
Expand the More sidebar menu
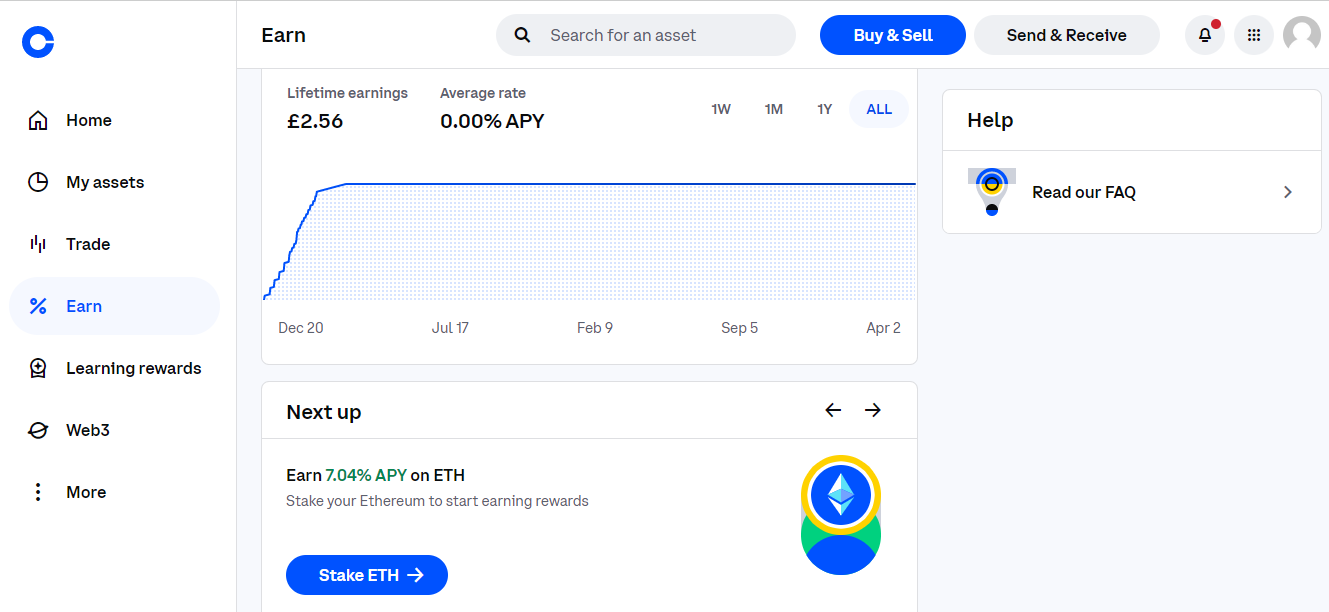point(38,492)
